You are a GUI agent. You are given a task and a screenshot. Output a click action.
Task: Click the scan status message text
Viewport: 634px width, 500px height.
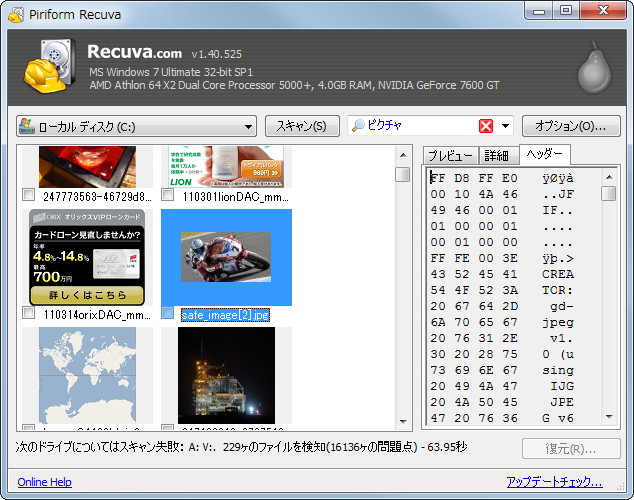pyautogui.click(x=241, y=447)
